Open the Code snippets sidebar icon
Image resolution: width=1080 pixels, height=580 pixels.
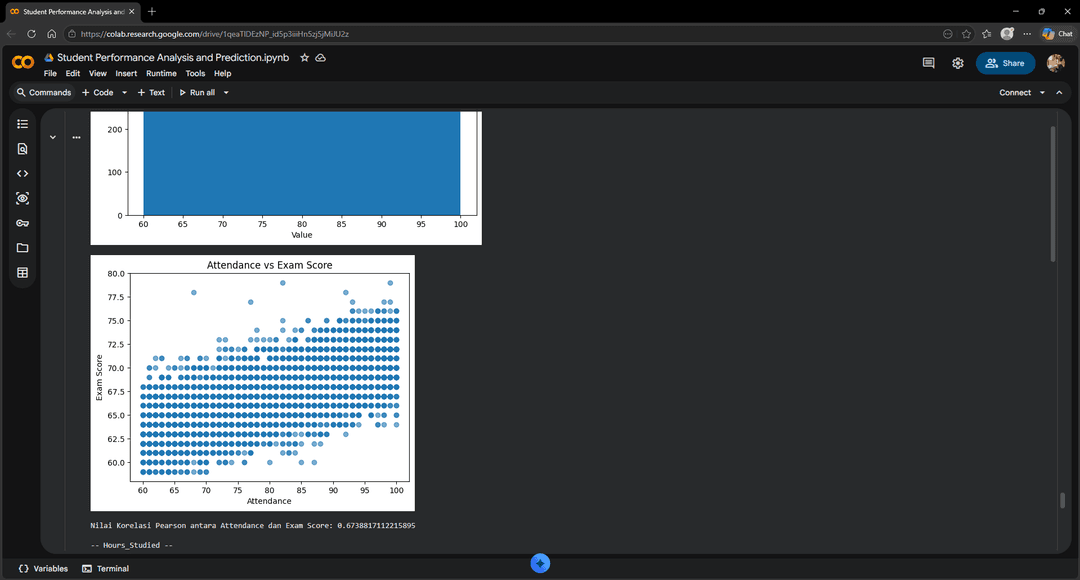tap(22, 174)
